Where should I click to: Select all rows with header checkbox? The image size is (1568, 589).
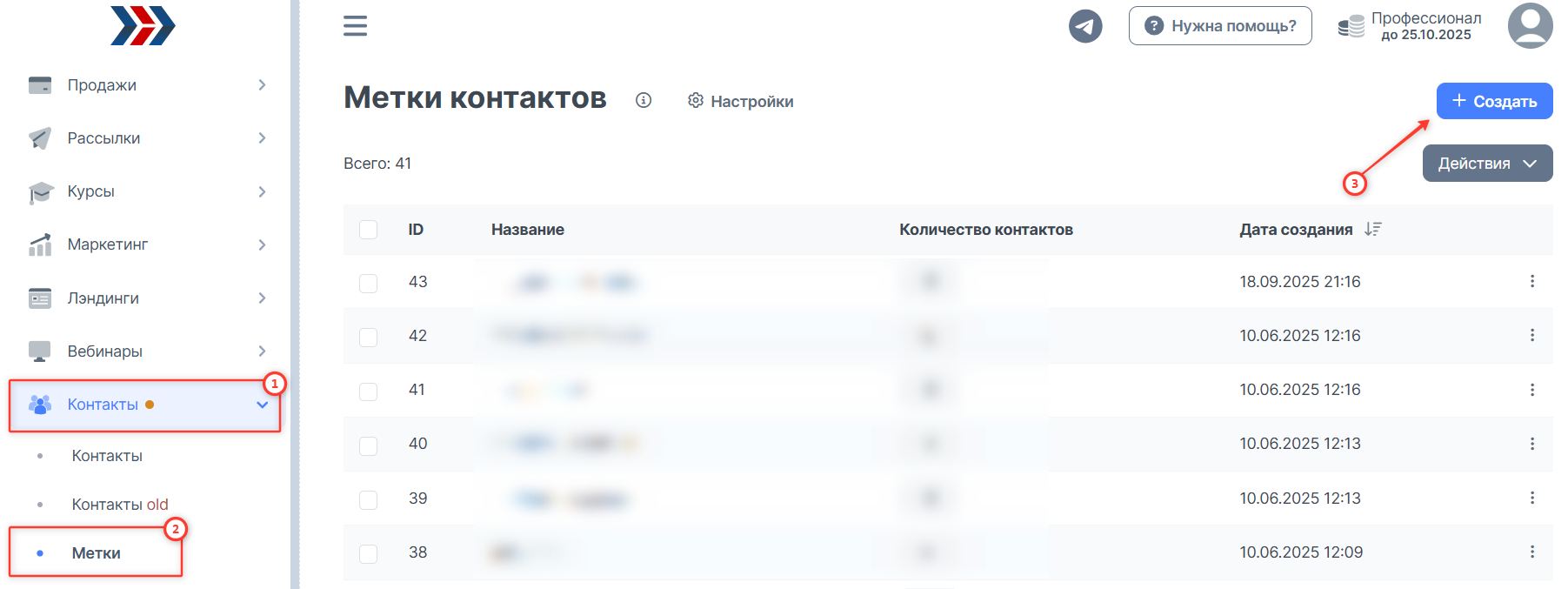[369, 230]
